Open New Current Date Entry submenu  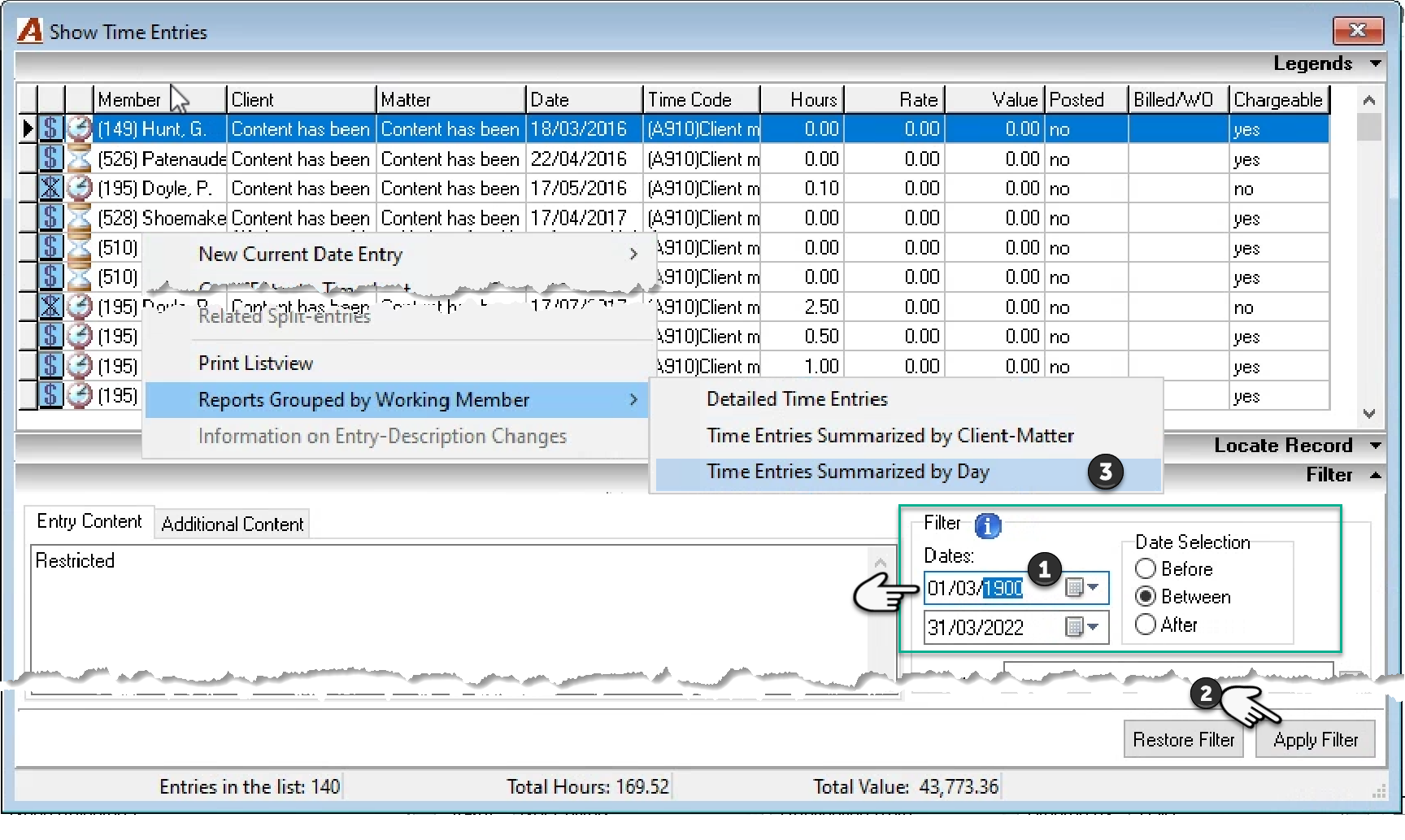[x=398, y=254]
